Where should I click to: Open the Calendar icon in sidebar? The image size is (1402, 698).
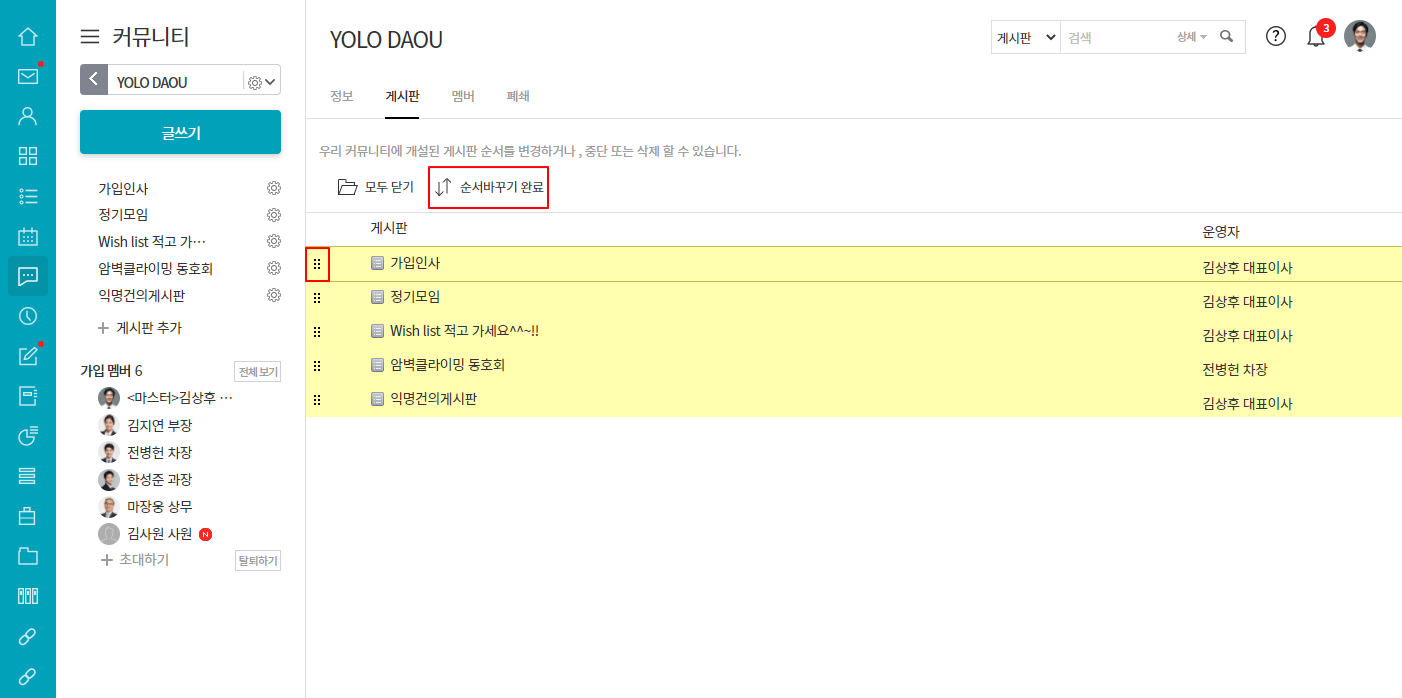[x=28, y=237]
